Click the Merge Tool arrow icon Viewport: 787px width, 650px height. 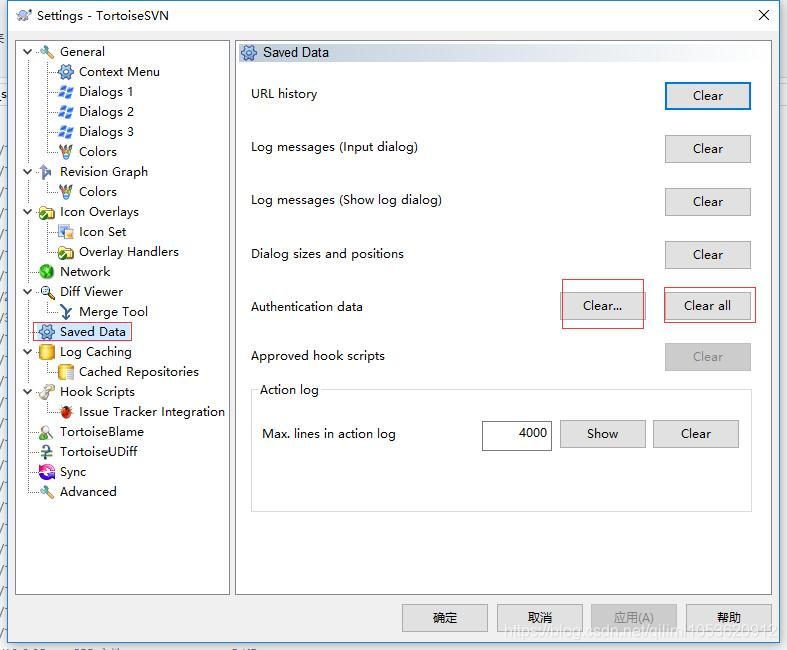(x=66, y=312)
